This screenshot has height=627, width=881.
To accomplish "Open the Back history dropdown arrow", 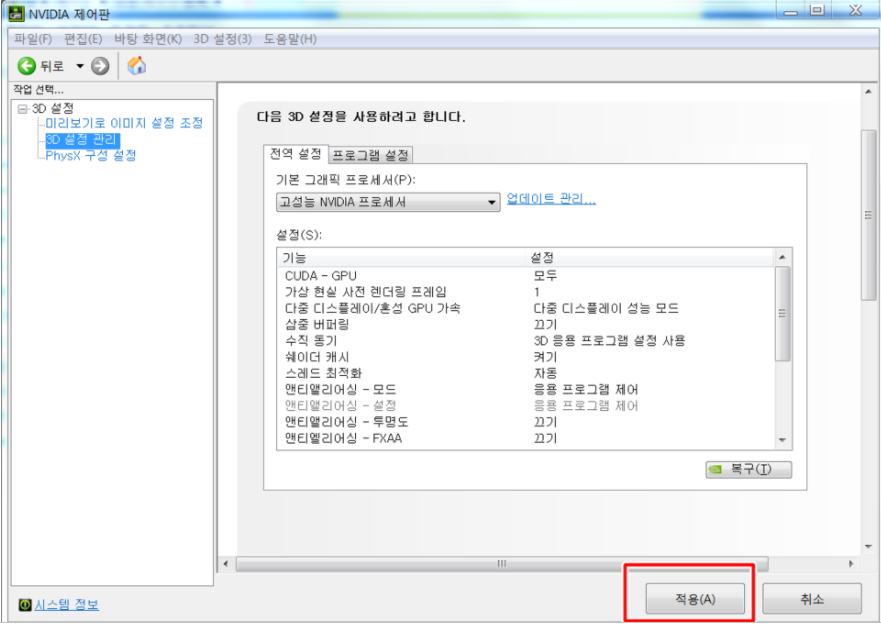I will (80, 66).
